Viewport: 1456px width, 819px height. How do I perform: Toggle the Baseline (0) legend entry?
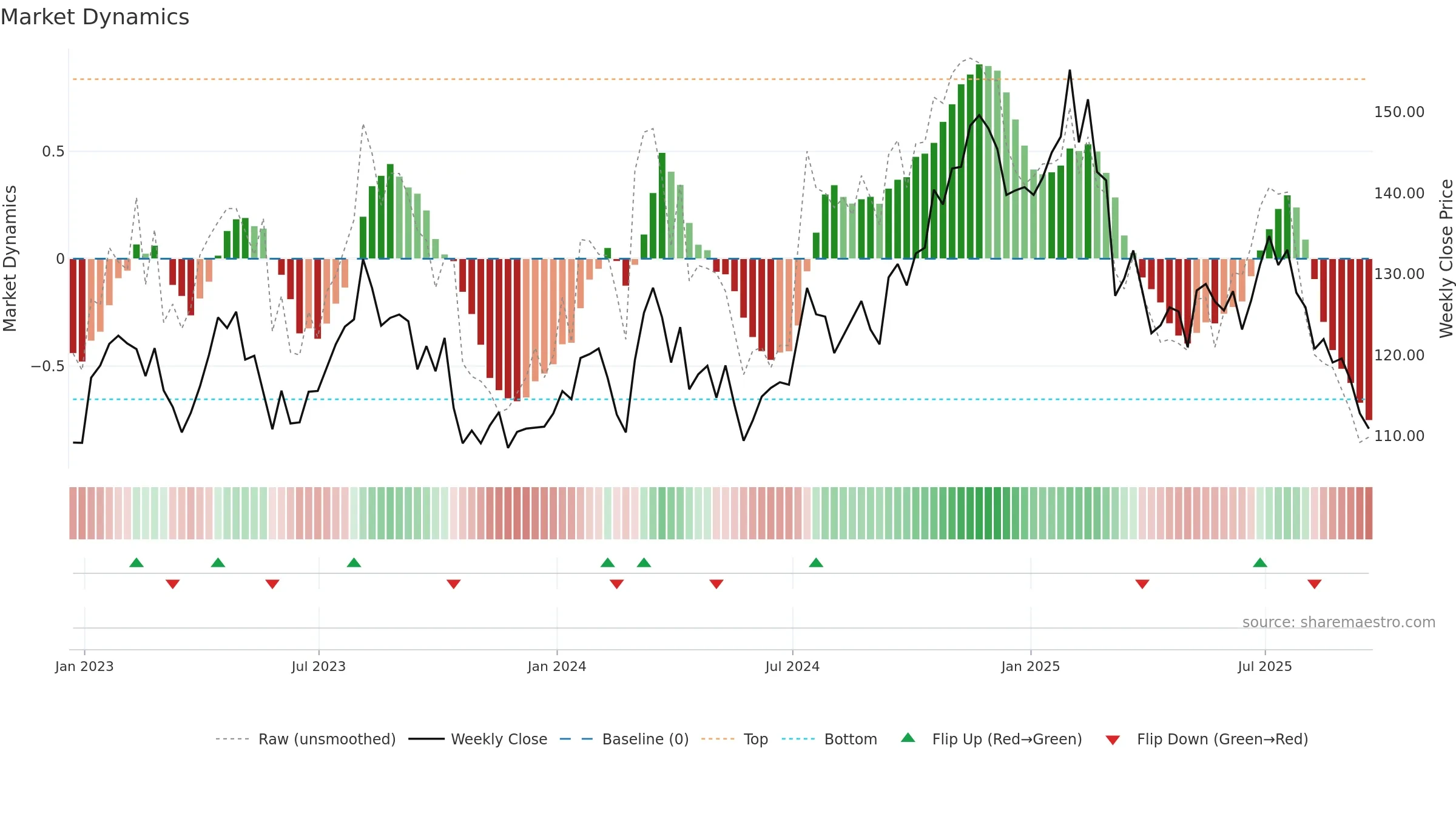point(624,739)
